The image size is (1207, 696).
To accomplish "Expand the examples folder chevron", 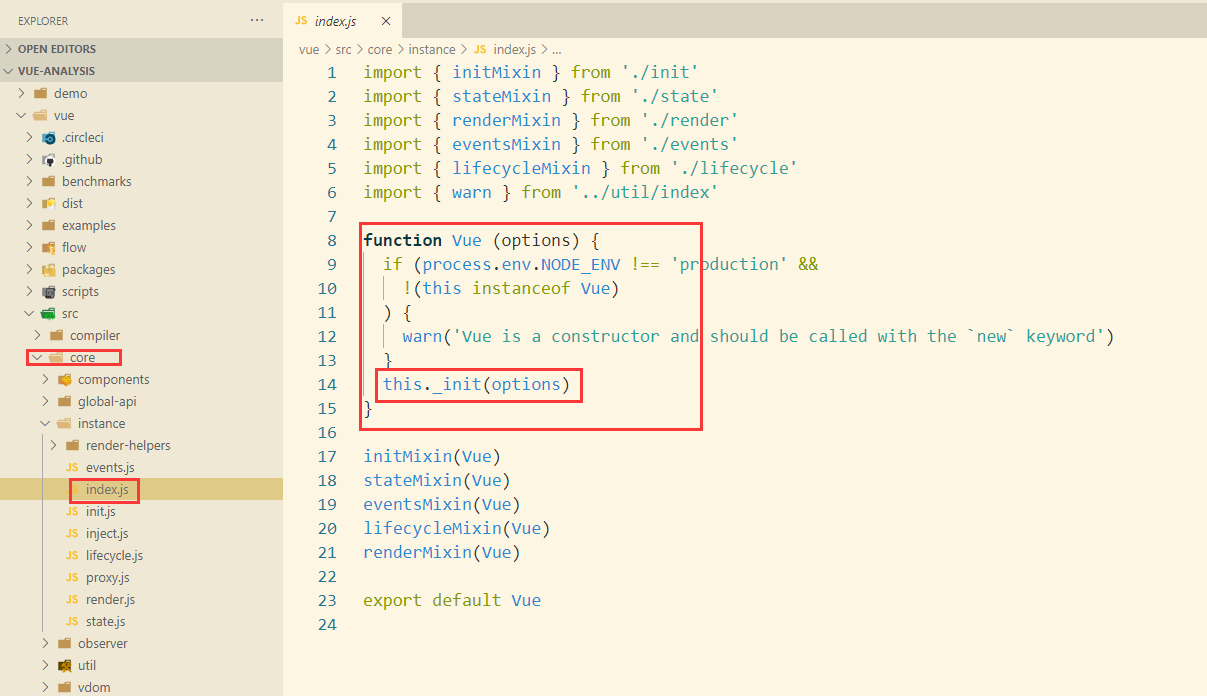I will click(30, 225).
